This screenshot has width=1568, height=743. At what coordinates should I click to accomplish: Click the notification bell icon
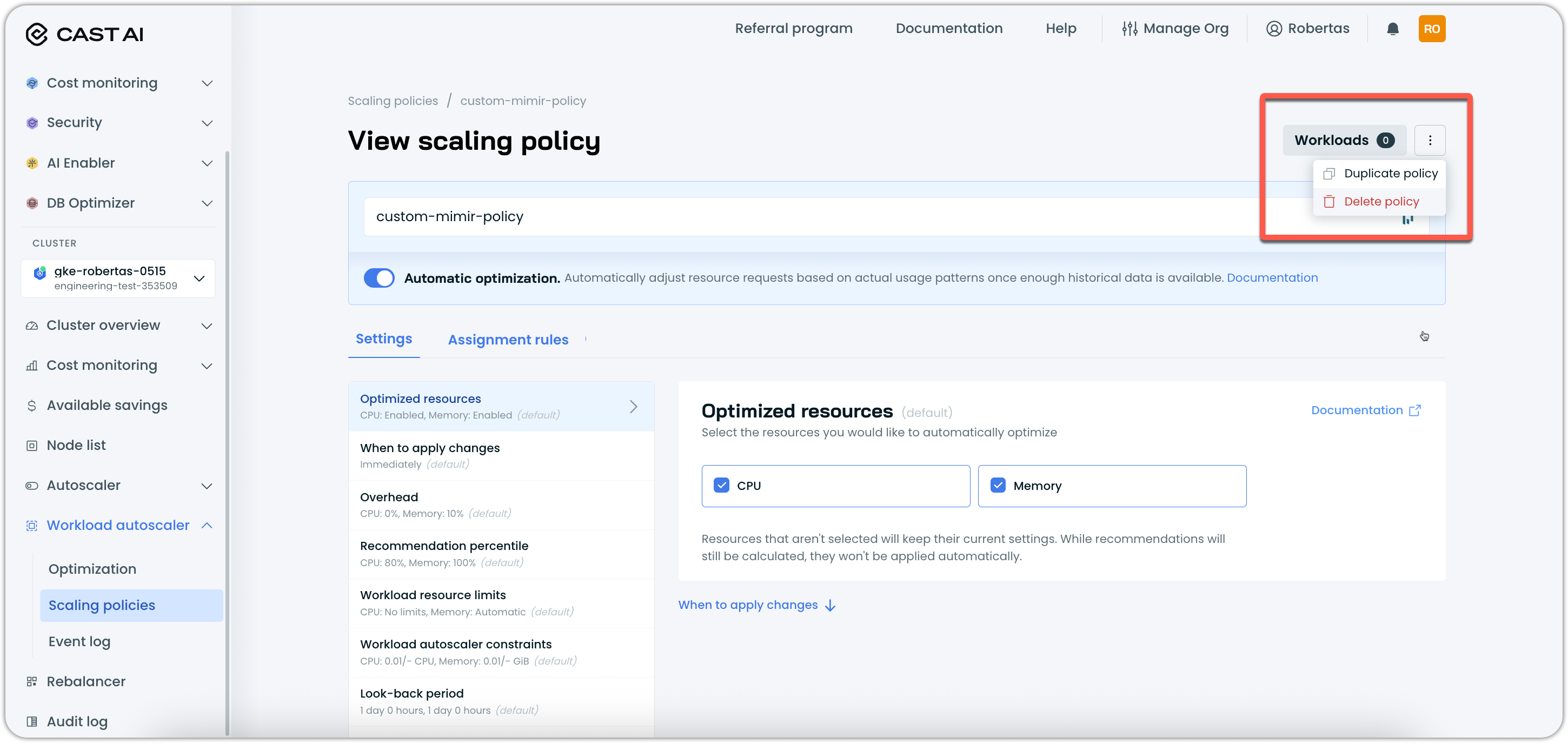coord(1393,29)
